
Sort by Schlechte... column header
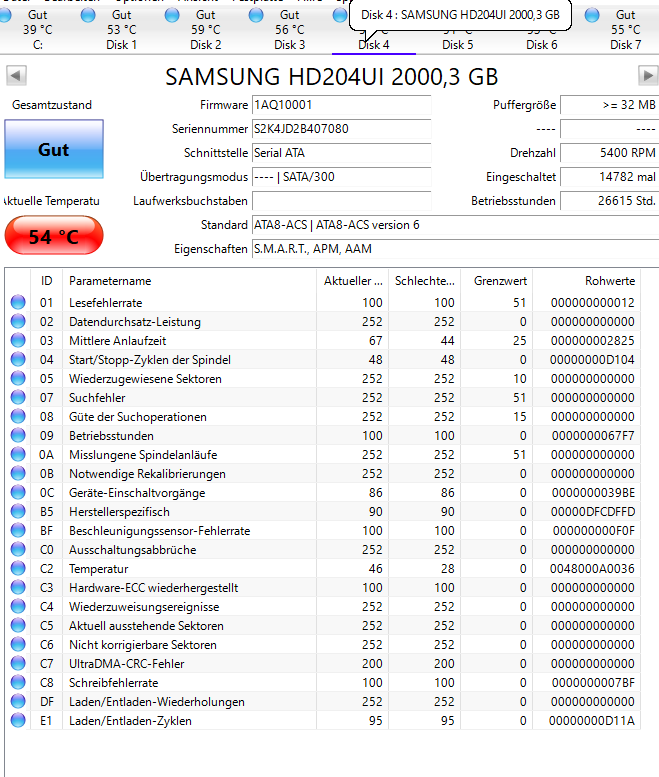point(425,281)
